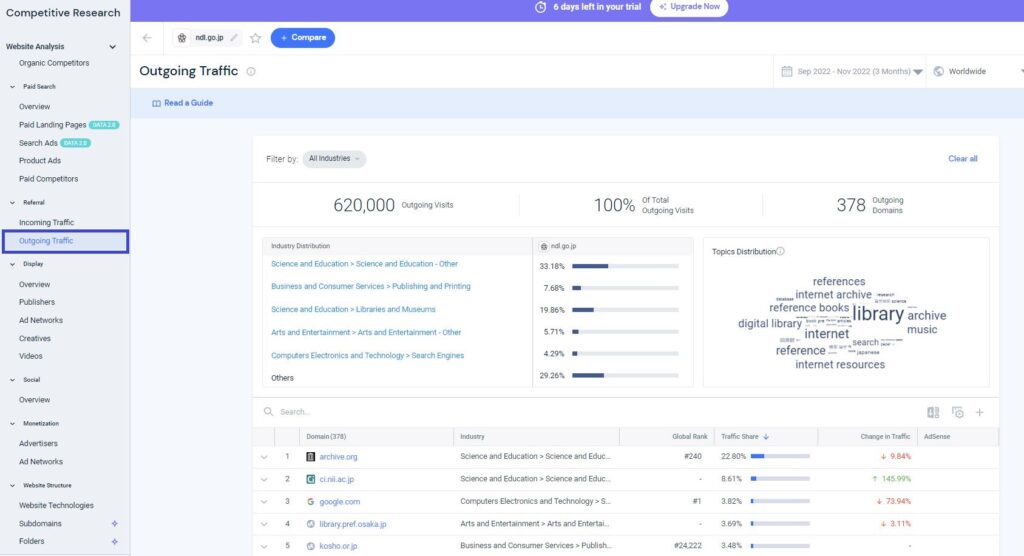Image resolution: width=1024 pixels, height=556 pixels.
Task: Click Science and Education > Libraries and Museums link
Action: click(353, 310)
